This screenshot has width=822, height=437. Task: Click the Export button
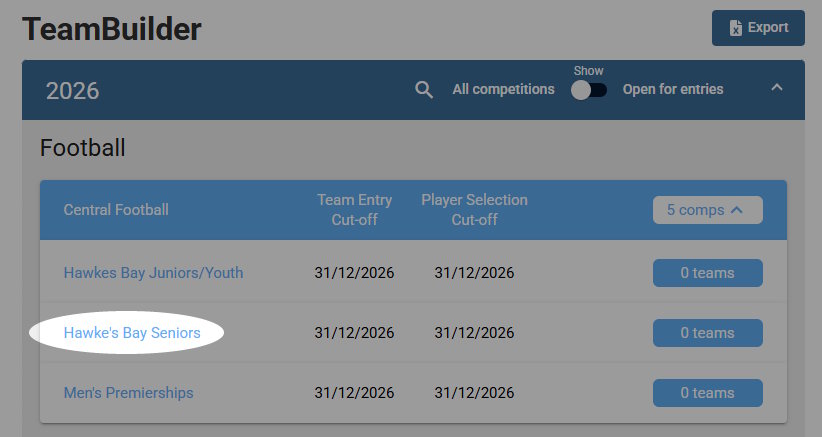[x=758, y=28]
